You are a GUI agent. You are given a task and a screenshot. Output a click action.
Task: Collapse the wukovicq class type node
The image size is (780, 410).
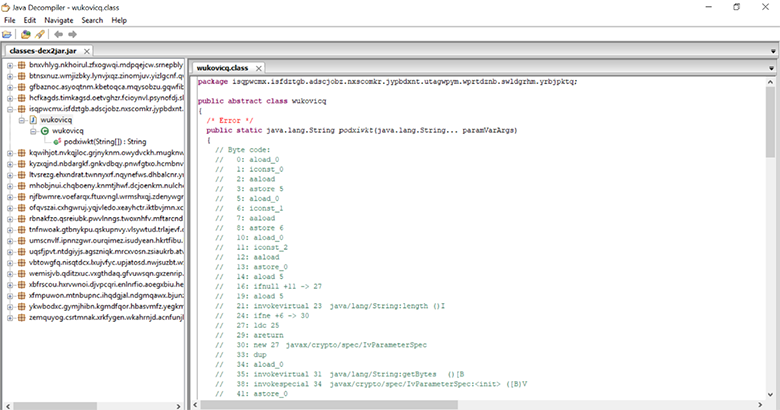(x=33, y=131)
